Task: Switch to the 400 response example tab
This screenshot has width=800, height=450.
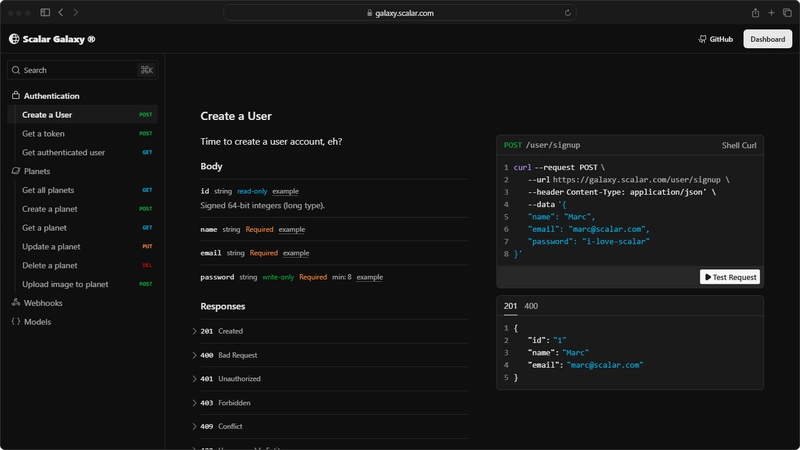Action: click(531, 306)
